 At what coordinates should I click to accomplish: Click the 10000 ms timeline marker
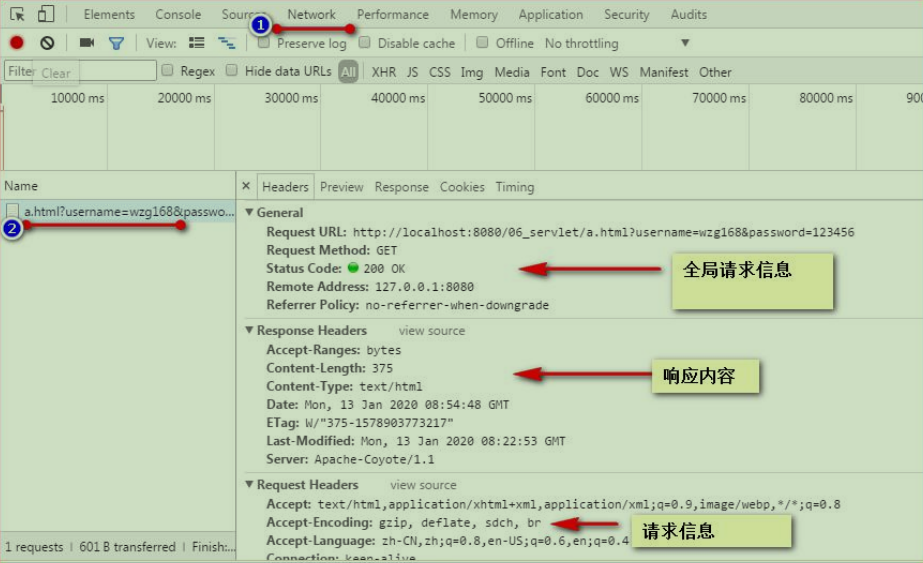click(x=77, y=98)
